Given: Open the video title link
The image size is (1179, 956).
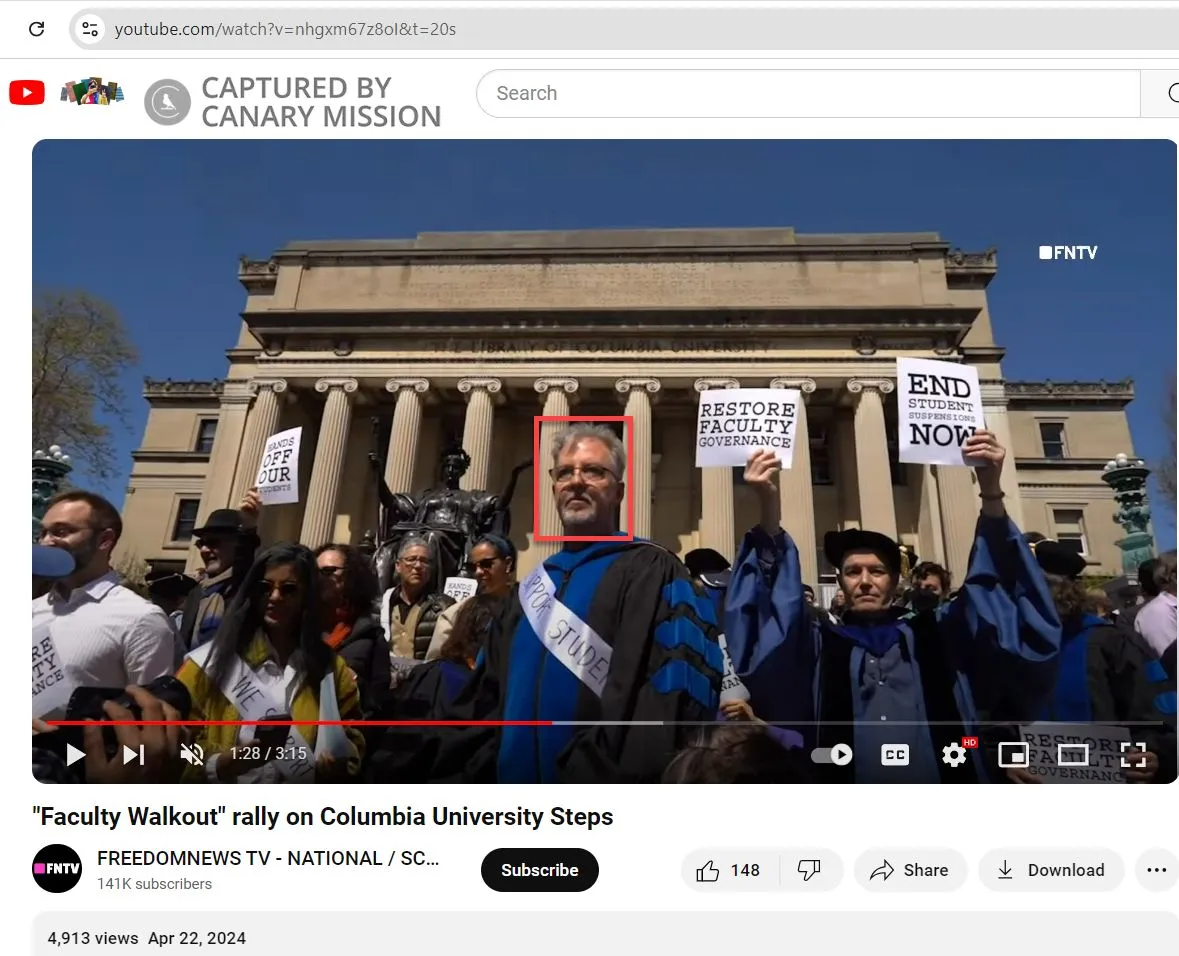Looking at the screenshot, I should 322,816.
